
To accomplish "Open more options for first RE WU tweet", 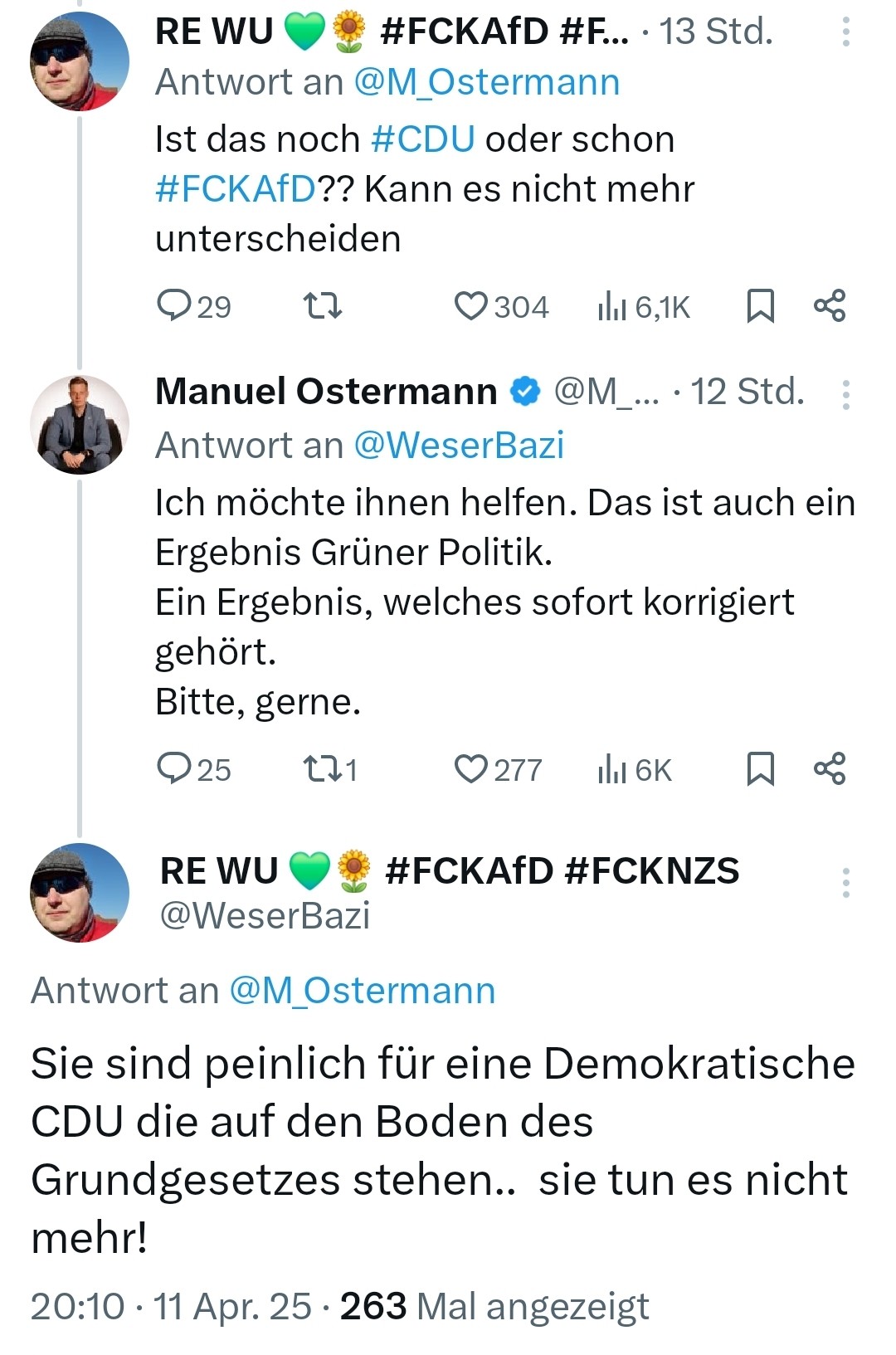I will coord(845,32).
